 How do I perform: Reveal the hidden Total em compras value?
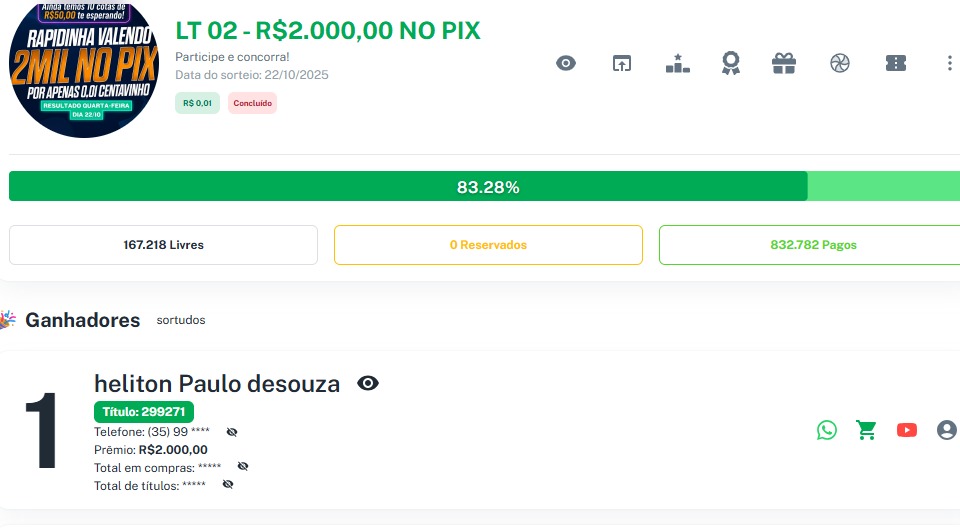pos(243,467)
